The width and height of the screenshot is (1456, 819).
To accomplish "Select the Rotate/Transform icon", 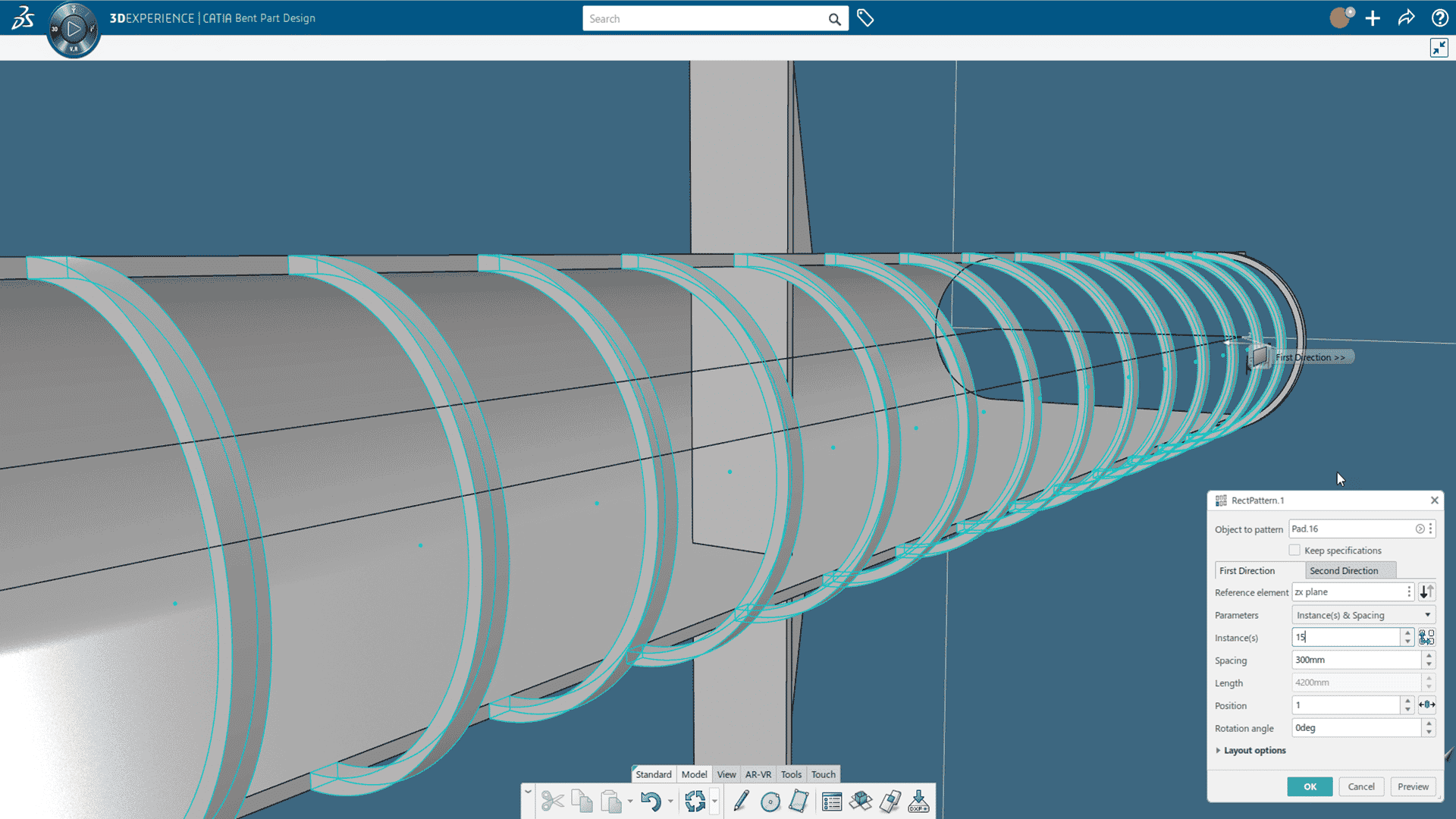I will 696,800.
